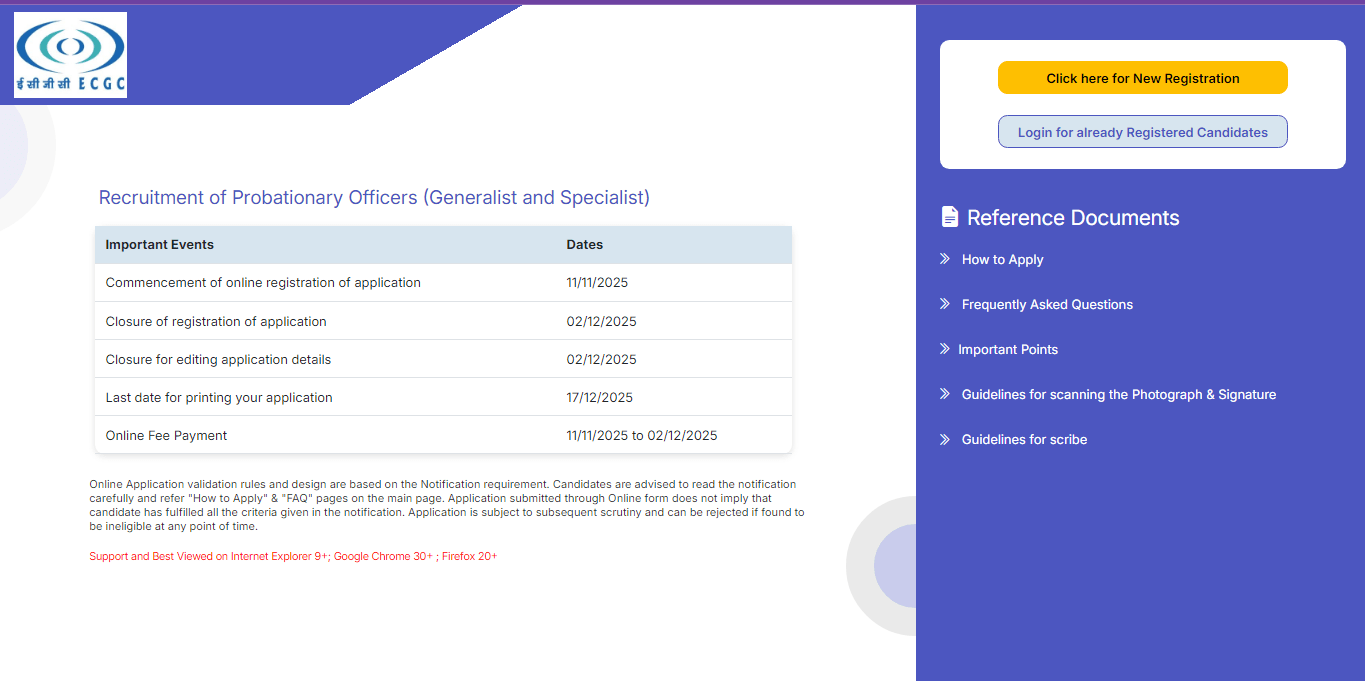Click the chevron icon beside Guidelines for scribe

pyautogui.click(x=945, y=439)
